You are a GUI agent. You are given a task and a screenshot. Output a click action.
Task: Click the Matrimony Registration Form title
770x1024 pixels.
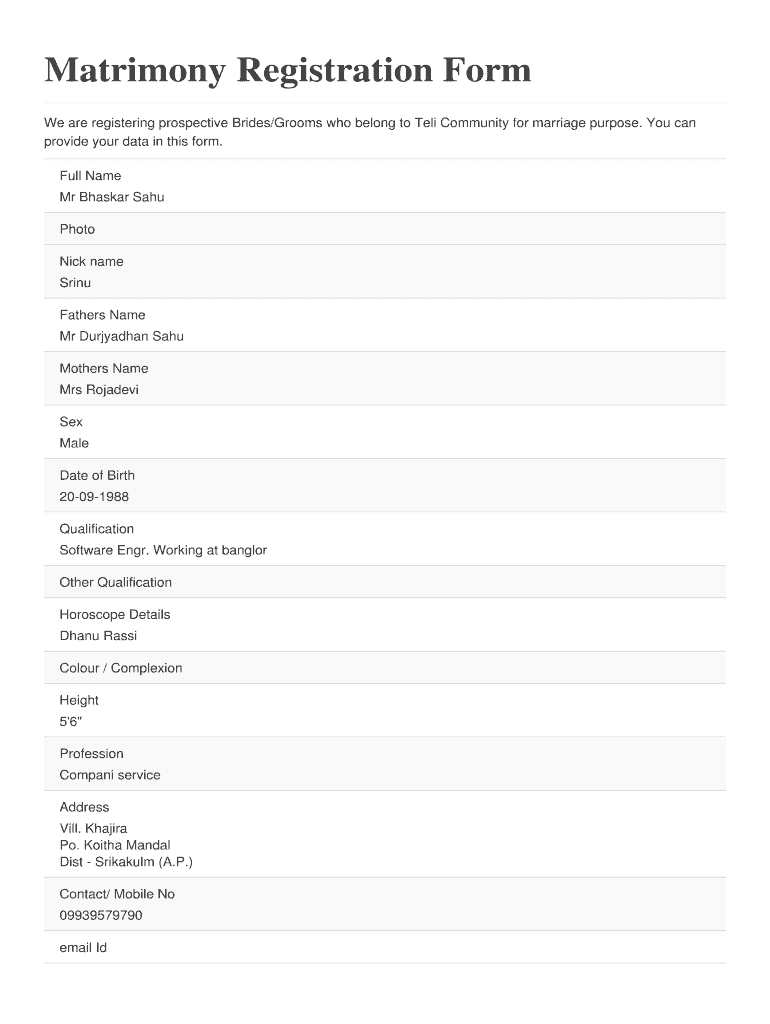point(287,70)
